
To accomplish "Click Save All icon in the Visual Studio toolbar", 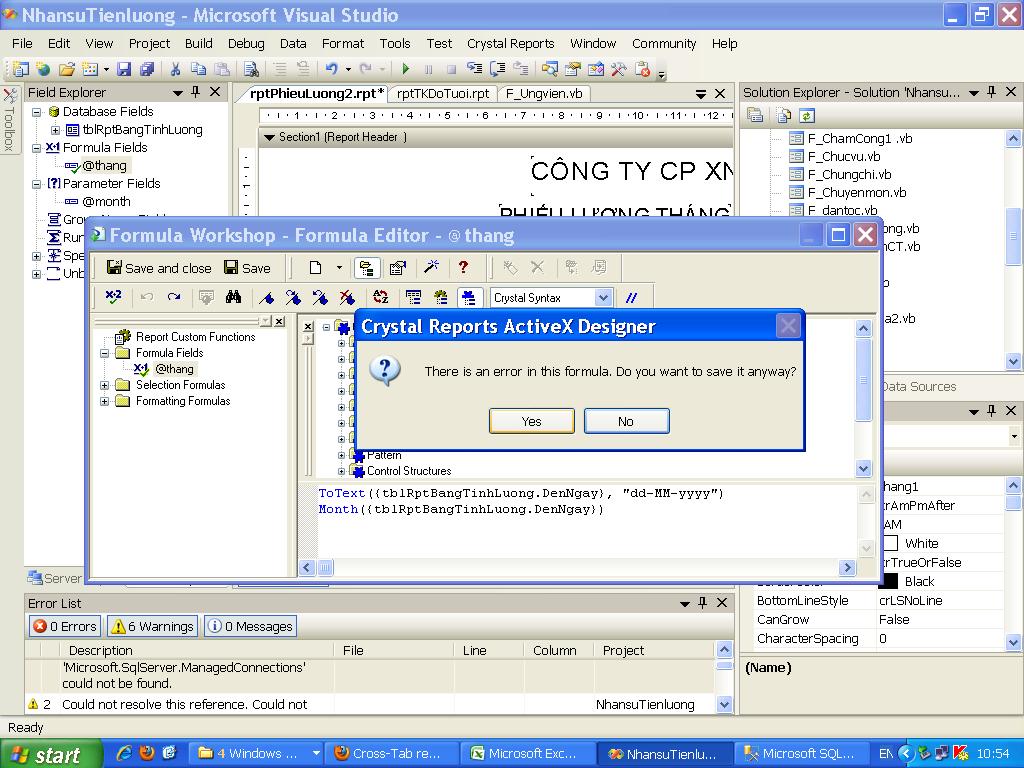I will click(x=148, y=69).
